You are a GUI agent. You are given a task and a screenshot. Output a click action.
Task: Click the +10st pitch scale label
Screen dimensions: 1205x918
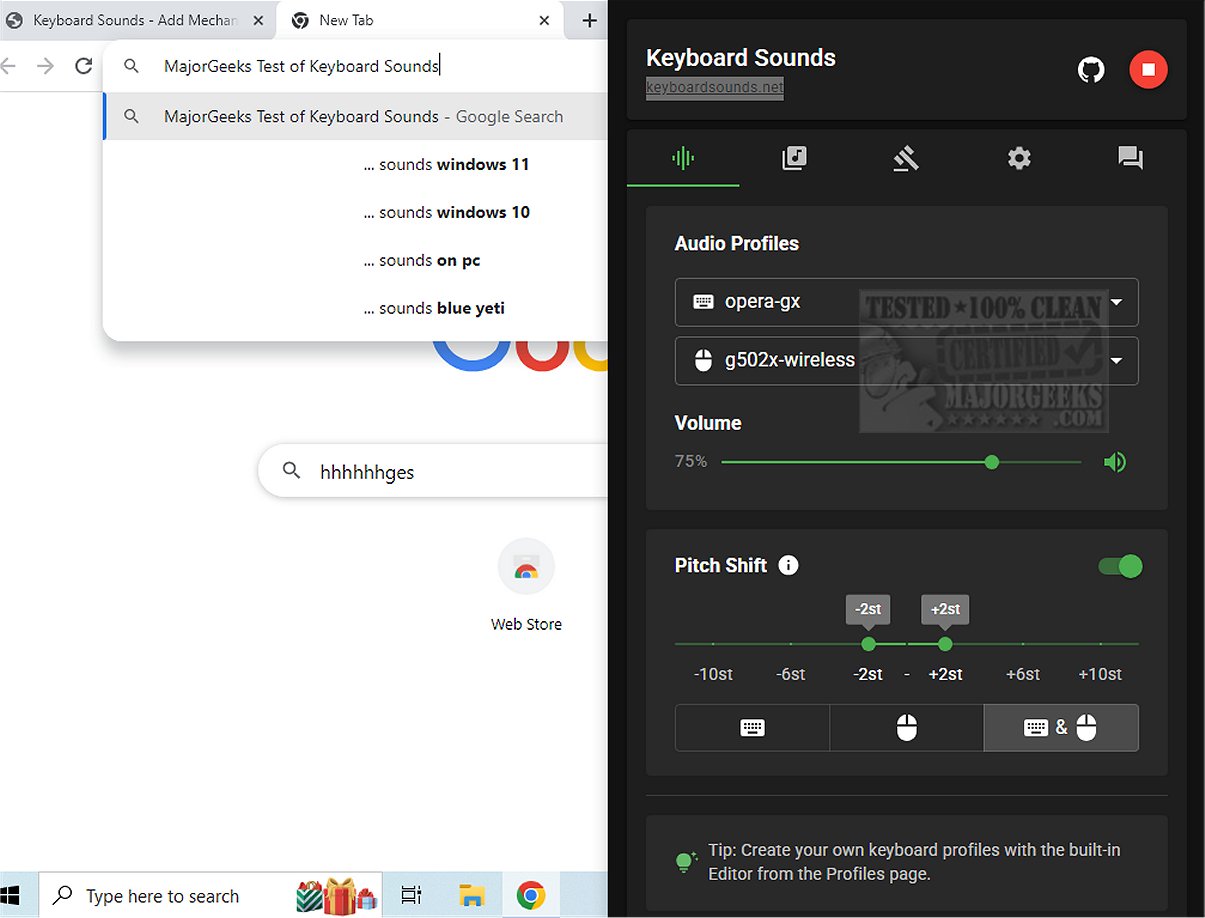click(x=1100, y=675)
